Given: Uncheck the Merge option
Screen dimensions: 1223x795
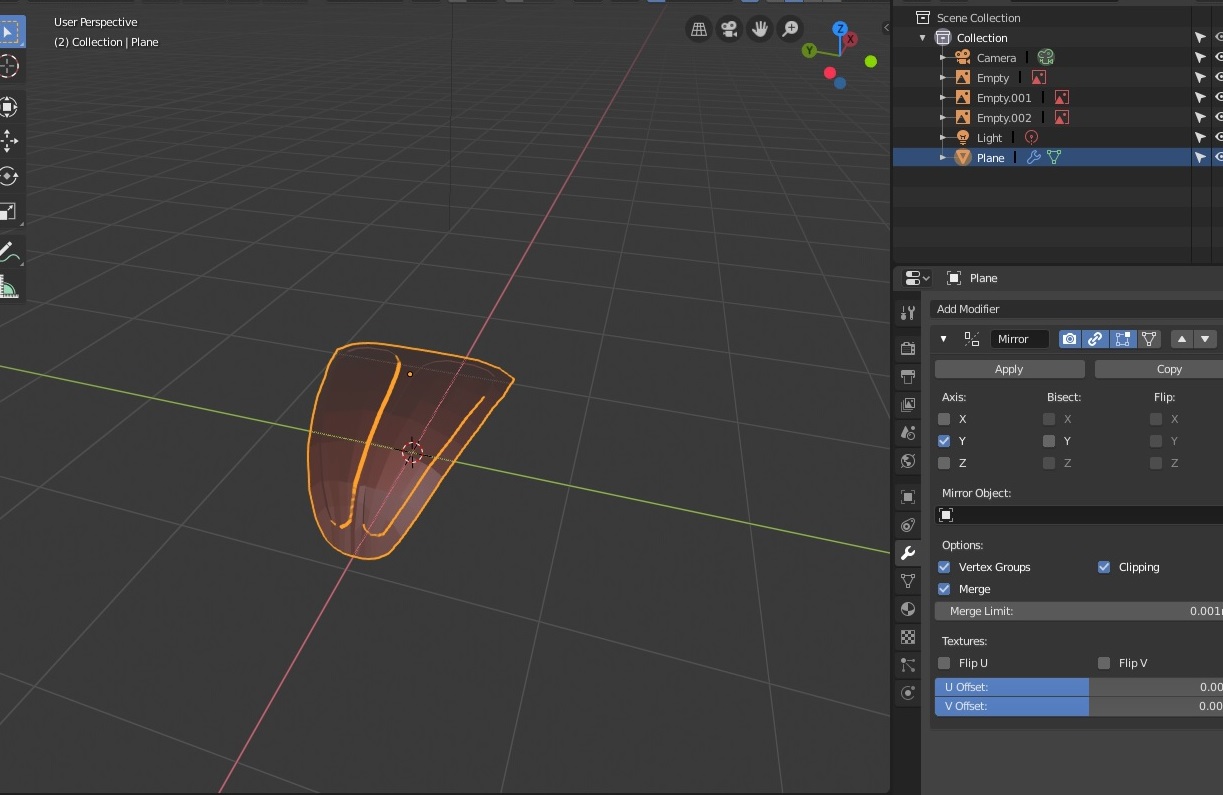Looking at the screenshot, I should 944,589.
